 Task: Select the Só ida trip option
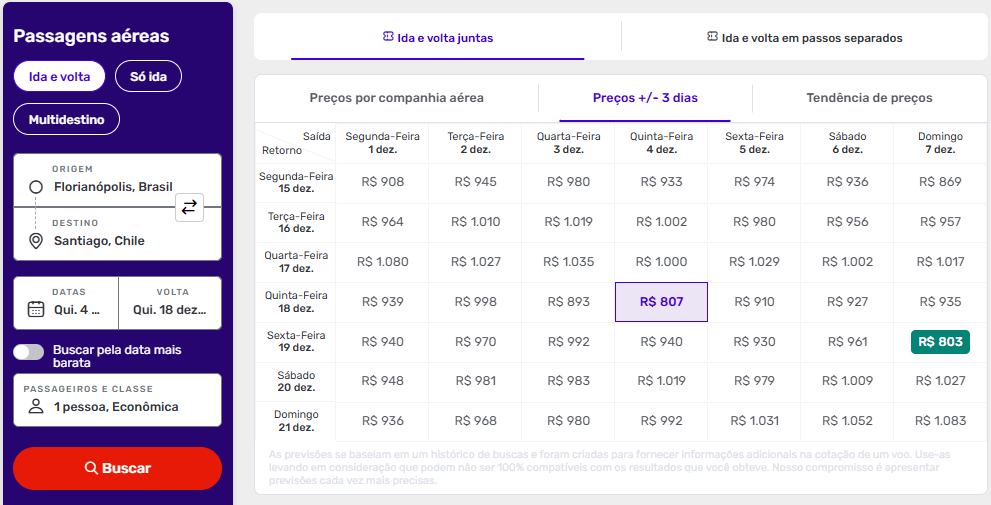point(148,76)
